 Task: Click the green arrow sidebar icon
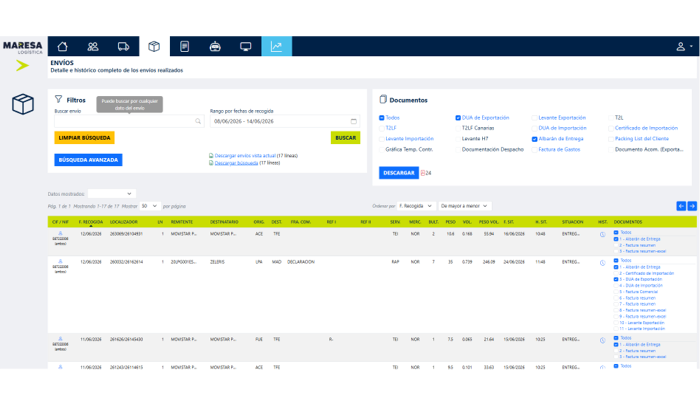point(22,66)
